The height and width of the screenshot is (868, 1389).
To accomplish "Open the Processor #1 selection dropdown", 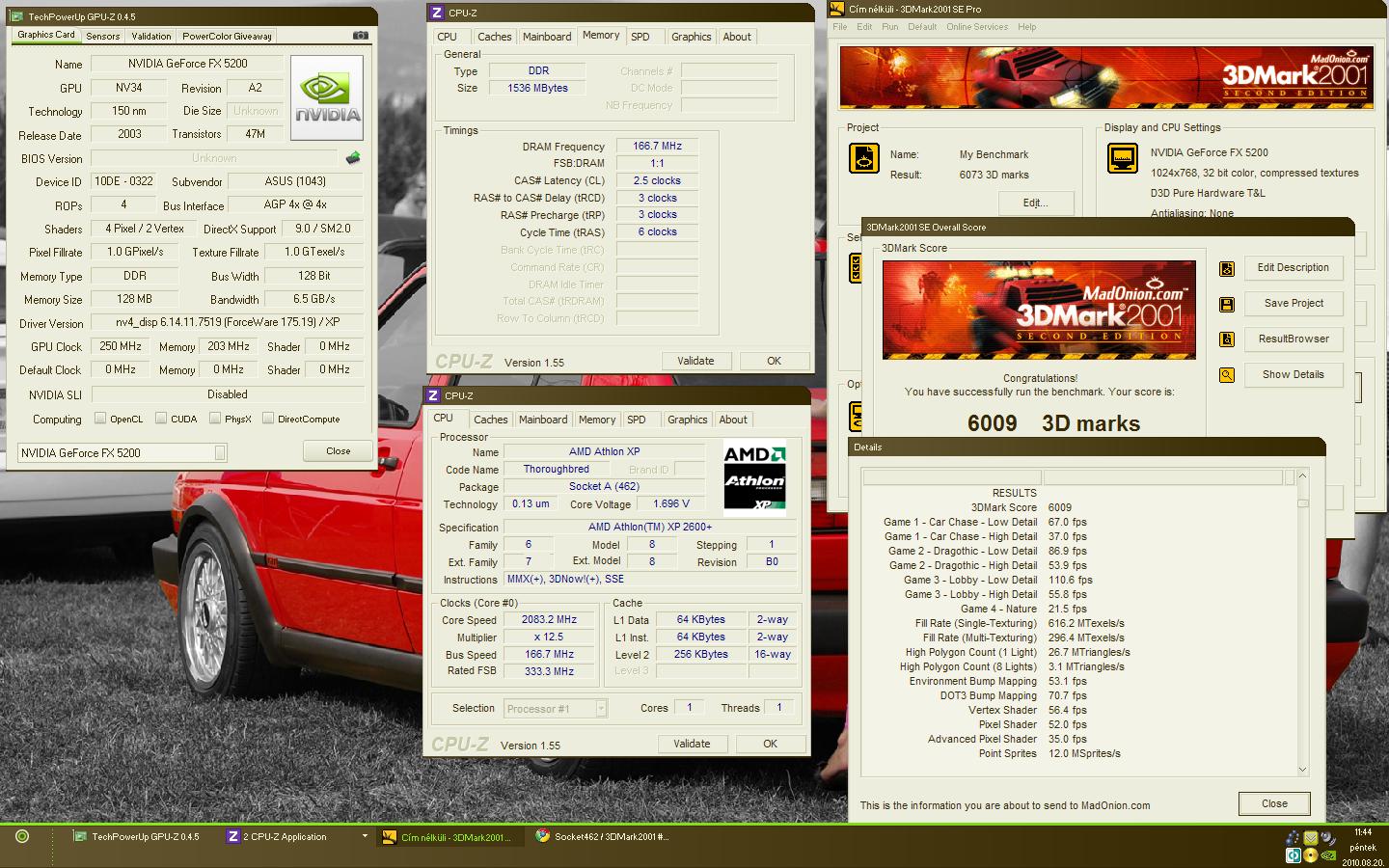I will (601, 708).
